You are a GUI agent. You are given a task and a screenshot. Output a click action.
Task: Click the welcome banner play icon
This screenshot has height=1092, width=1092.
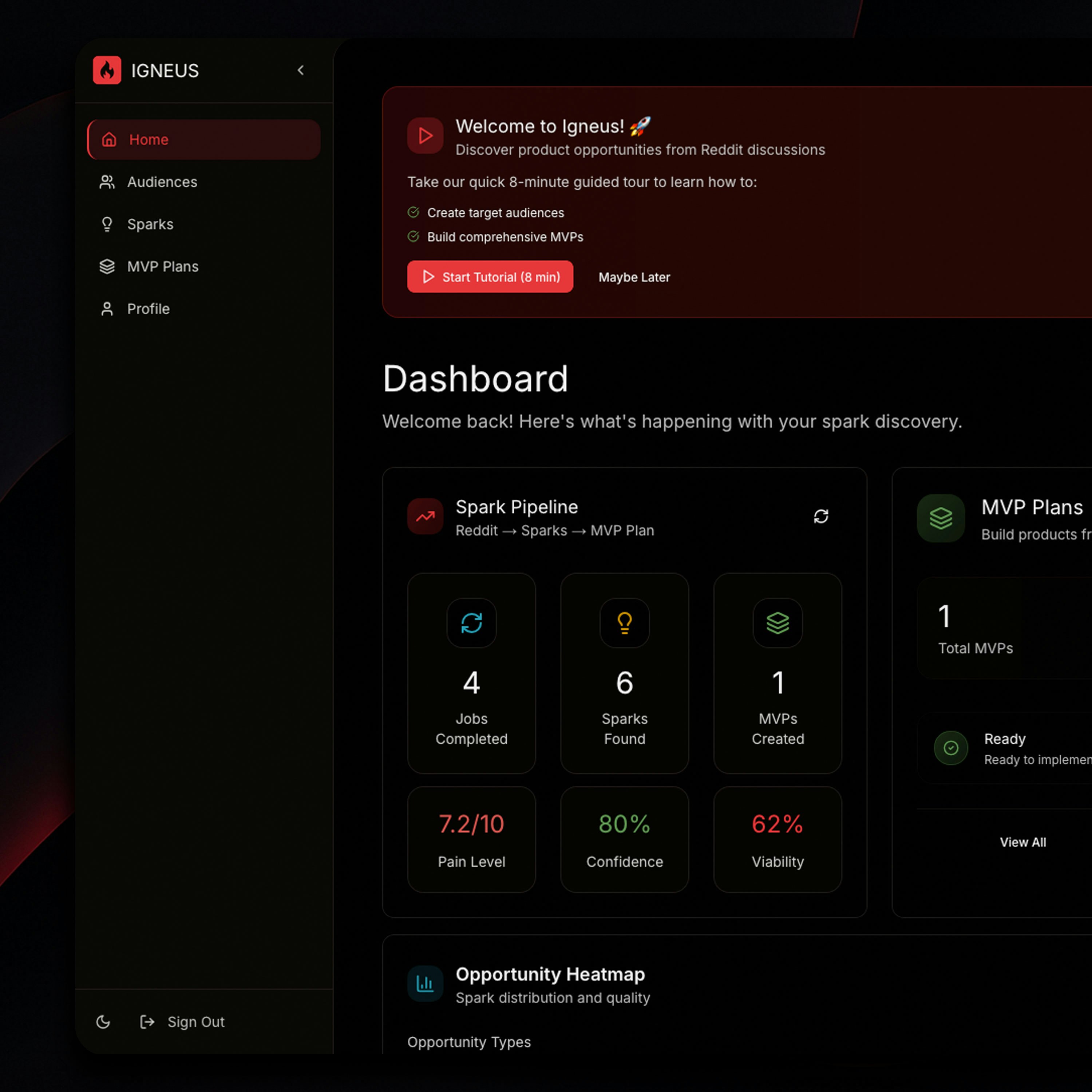(425, 136)
